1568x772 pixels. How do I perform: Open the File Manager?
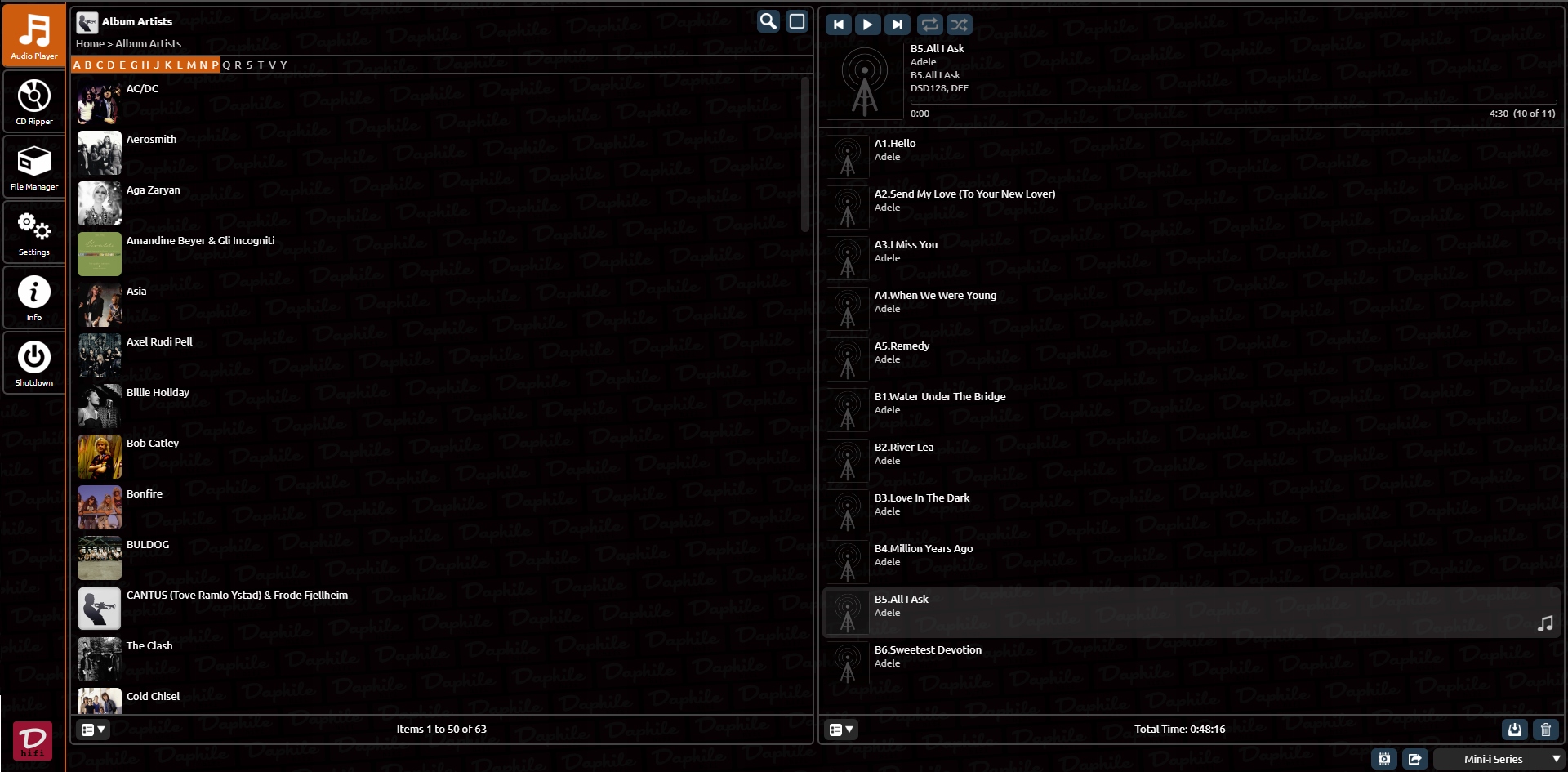tap(34, 167)
